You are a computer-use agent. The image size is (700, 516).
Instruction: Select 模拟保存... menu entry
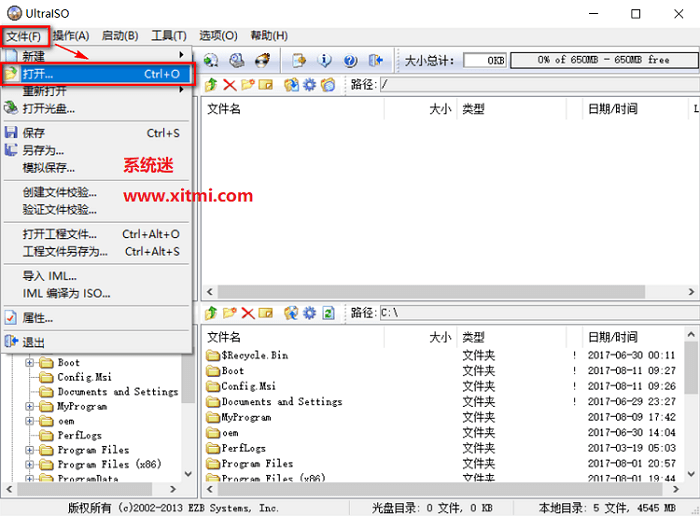[97, 168]
